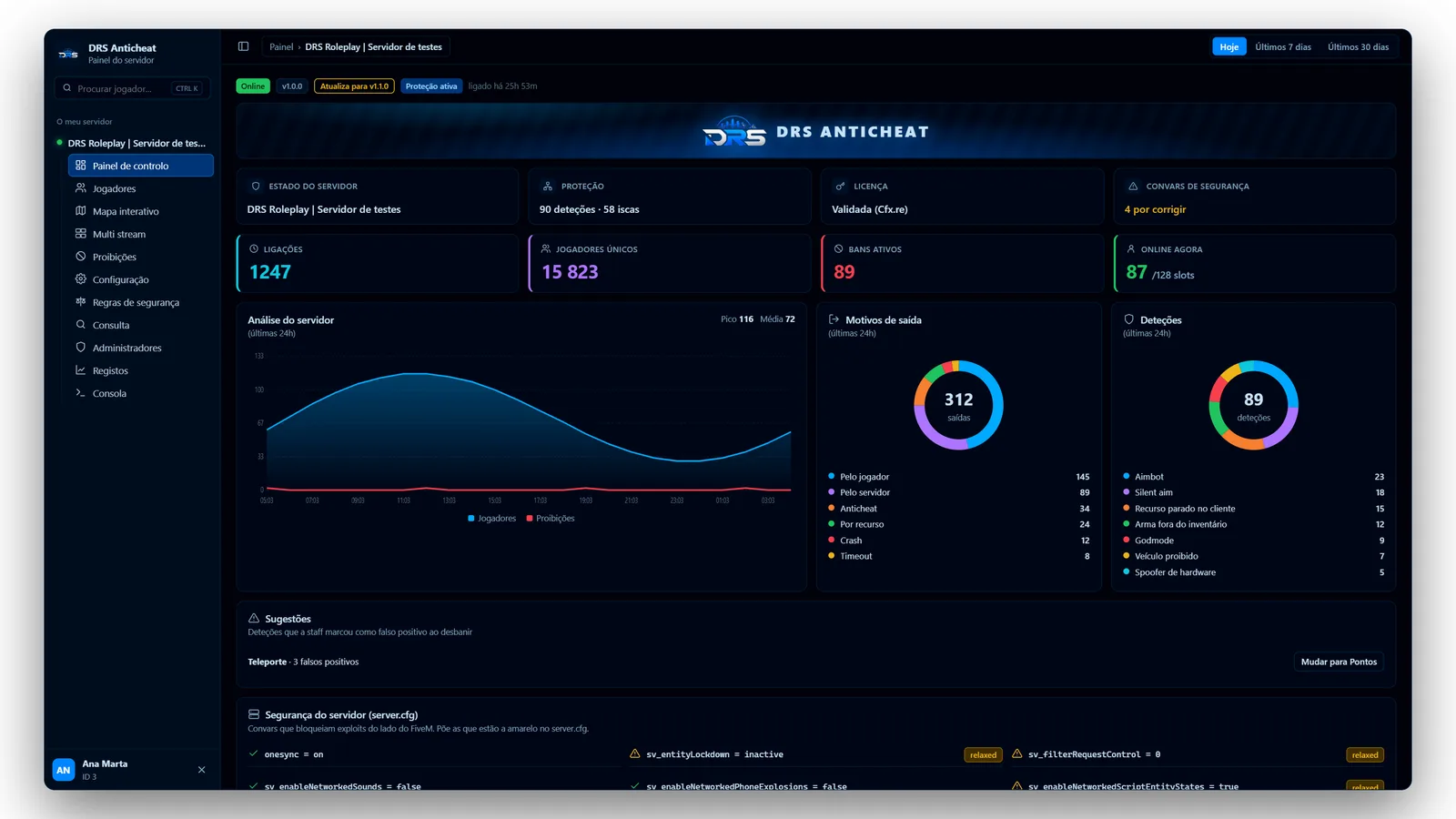
Task: Toggle the sidebar collapse icon
Action: point(243,46)
